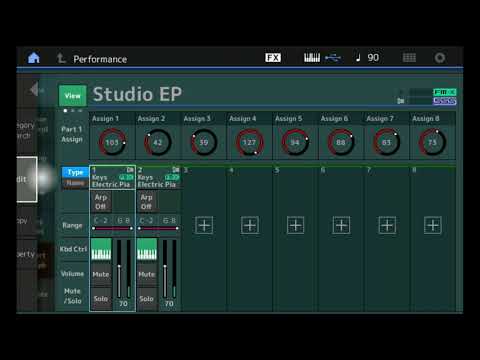
Task: Open the Performance title in header
Action: point(100,59)
